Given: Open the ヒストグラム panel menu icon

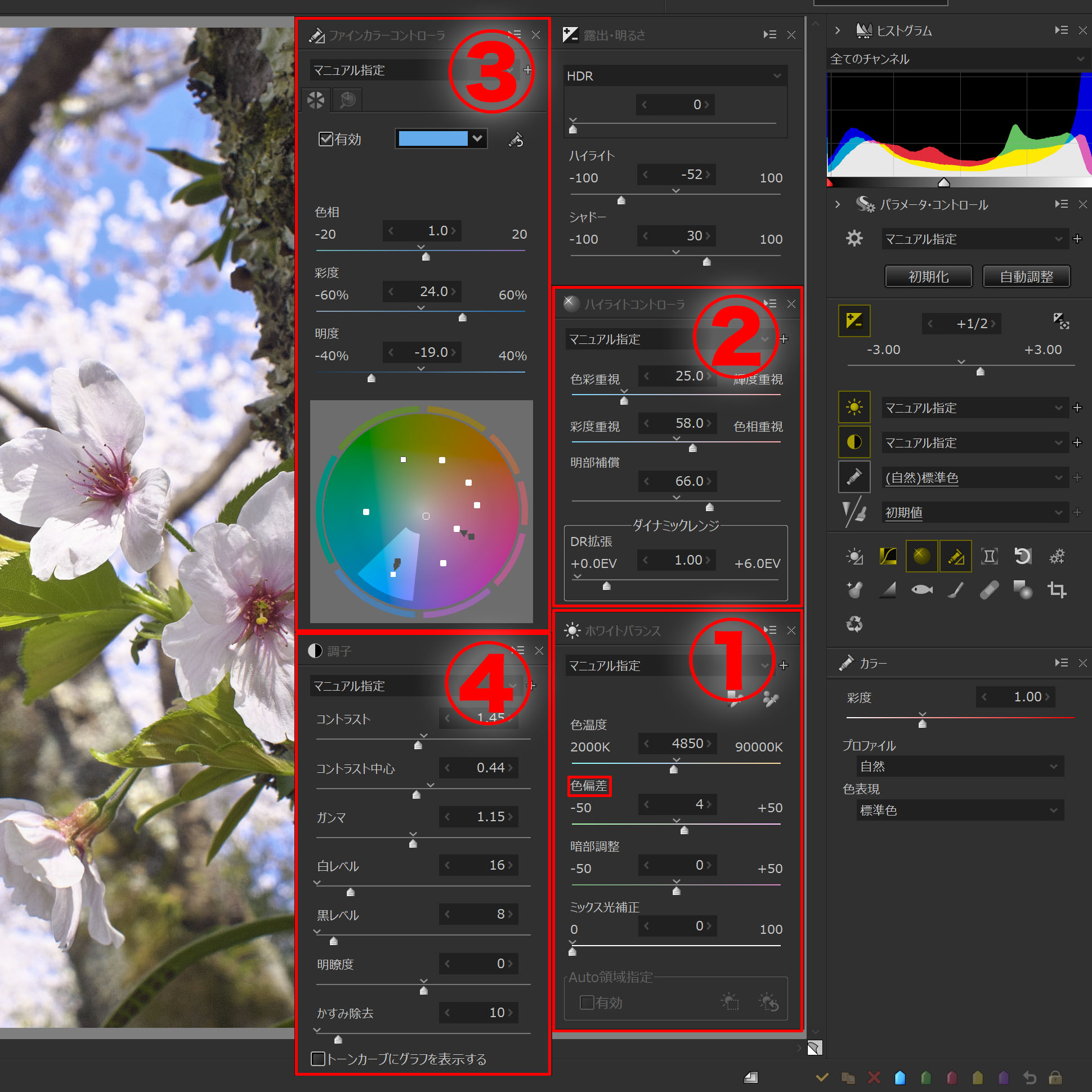Looking at the screenshot, I should coord(1061,30).
